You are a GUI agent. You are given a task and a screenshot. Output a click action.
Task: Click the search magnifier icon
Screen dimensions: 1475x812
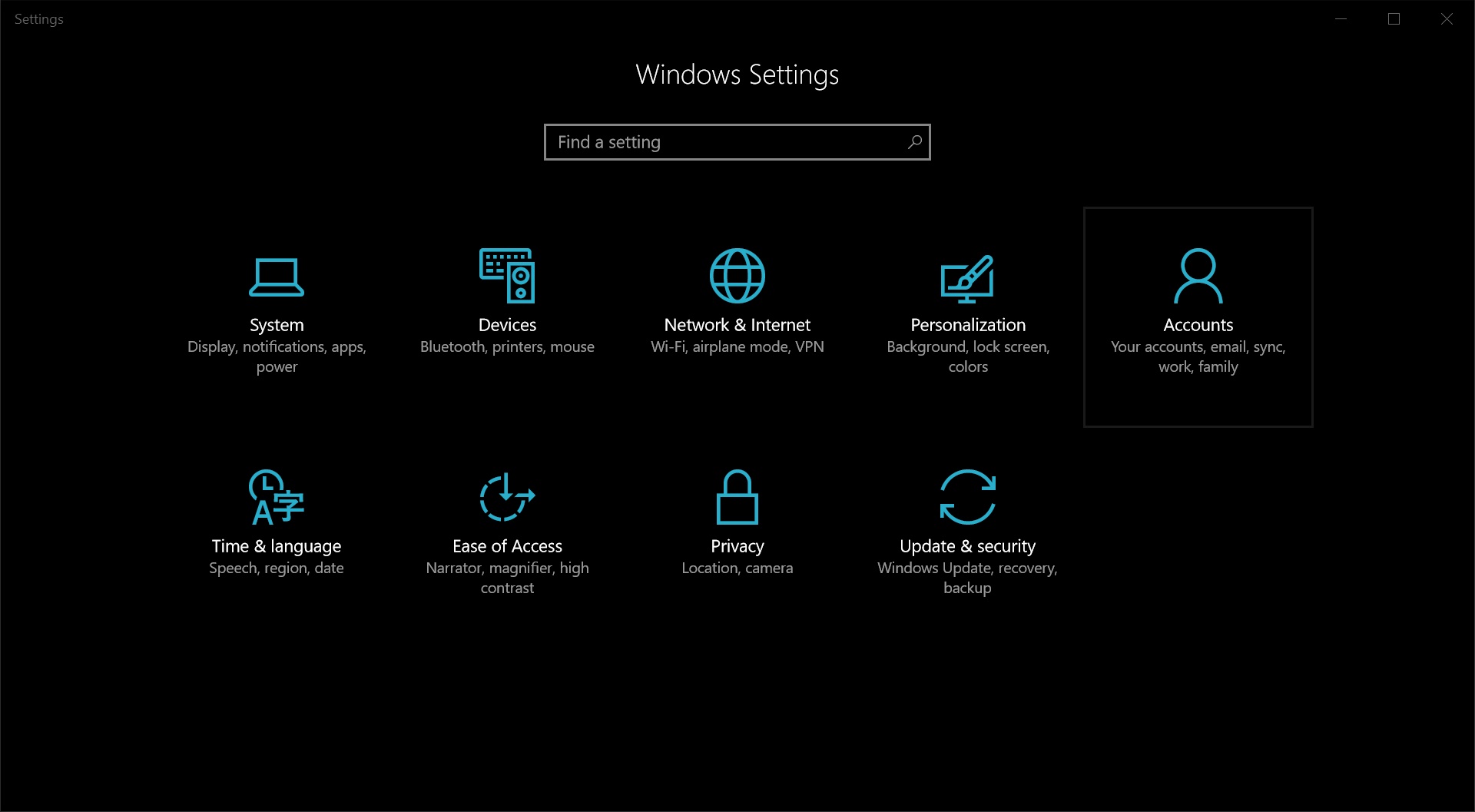(914, 142)
